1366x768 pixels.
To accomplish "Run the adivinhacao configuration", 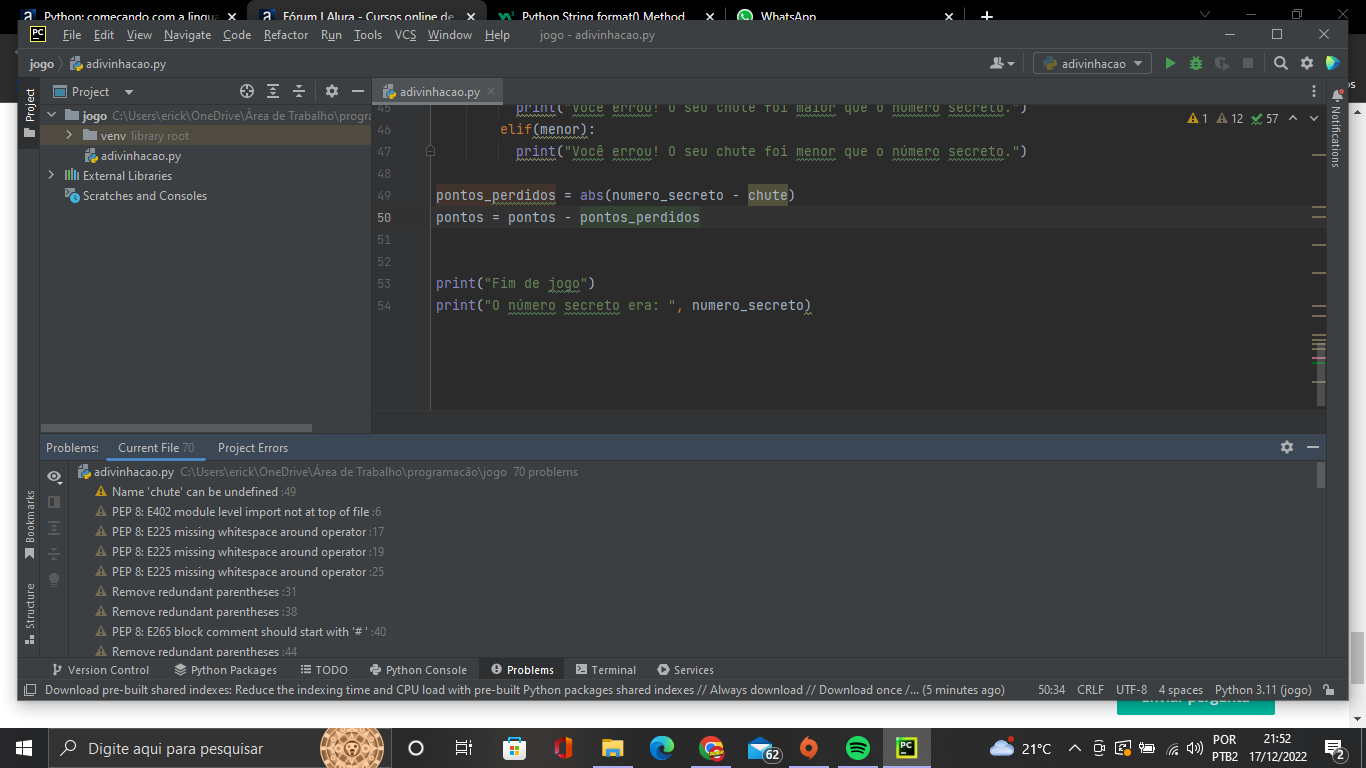I will (x=1170, y=63).
